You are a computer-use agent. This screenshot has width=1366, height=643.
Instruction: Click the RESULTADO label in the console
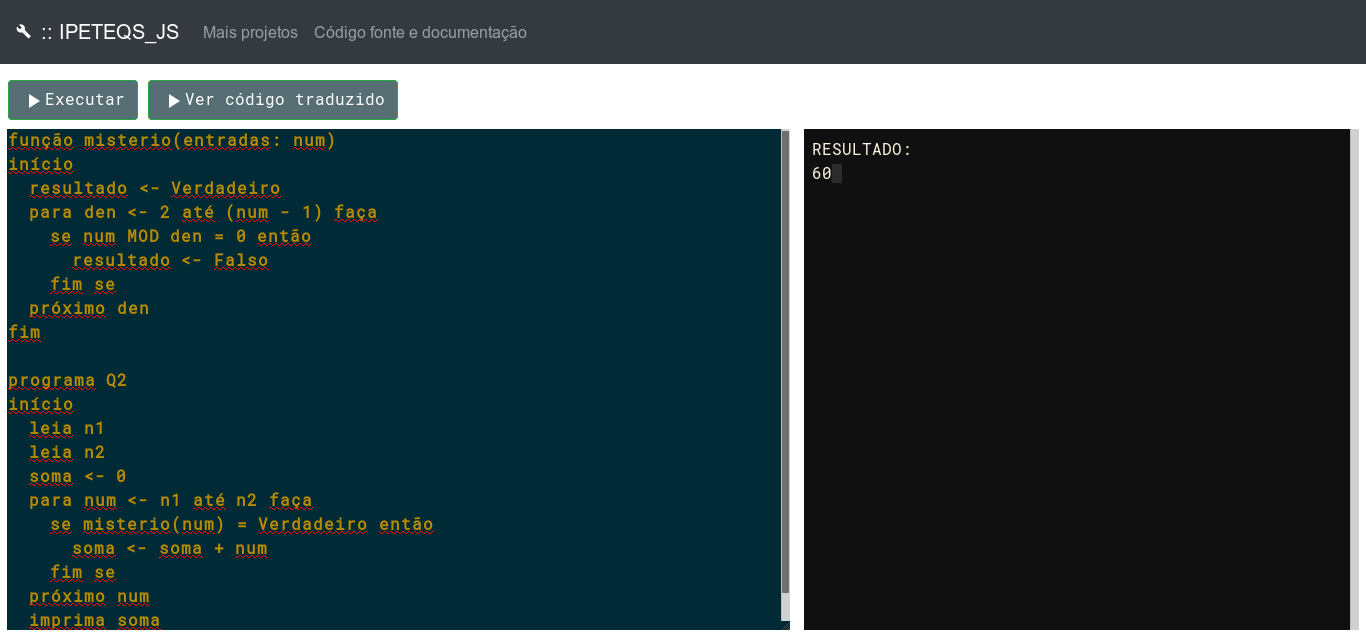[x=861, y=150]
